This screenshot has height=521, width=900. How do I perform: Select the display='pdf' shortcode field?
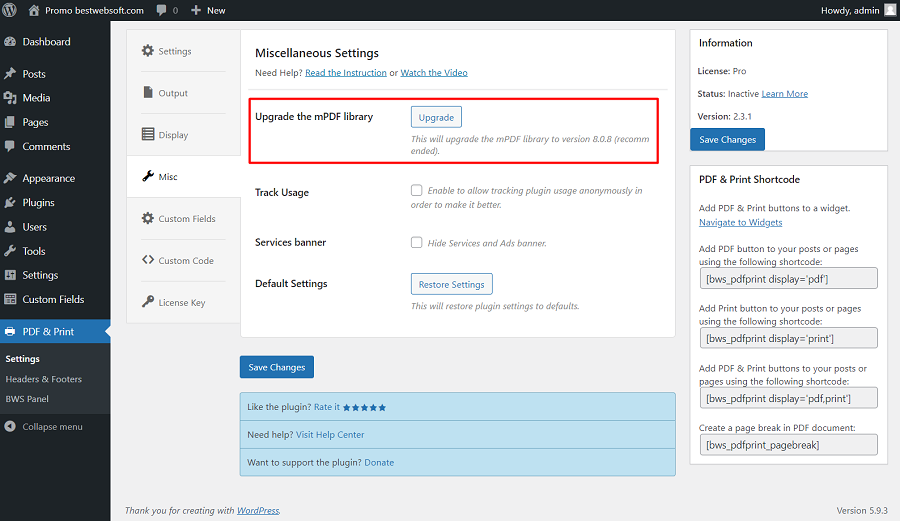(x=789, y=278)
